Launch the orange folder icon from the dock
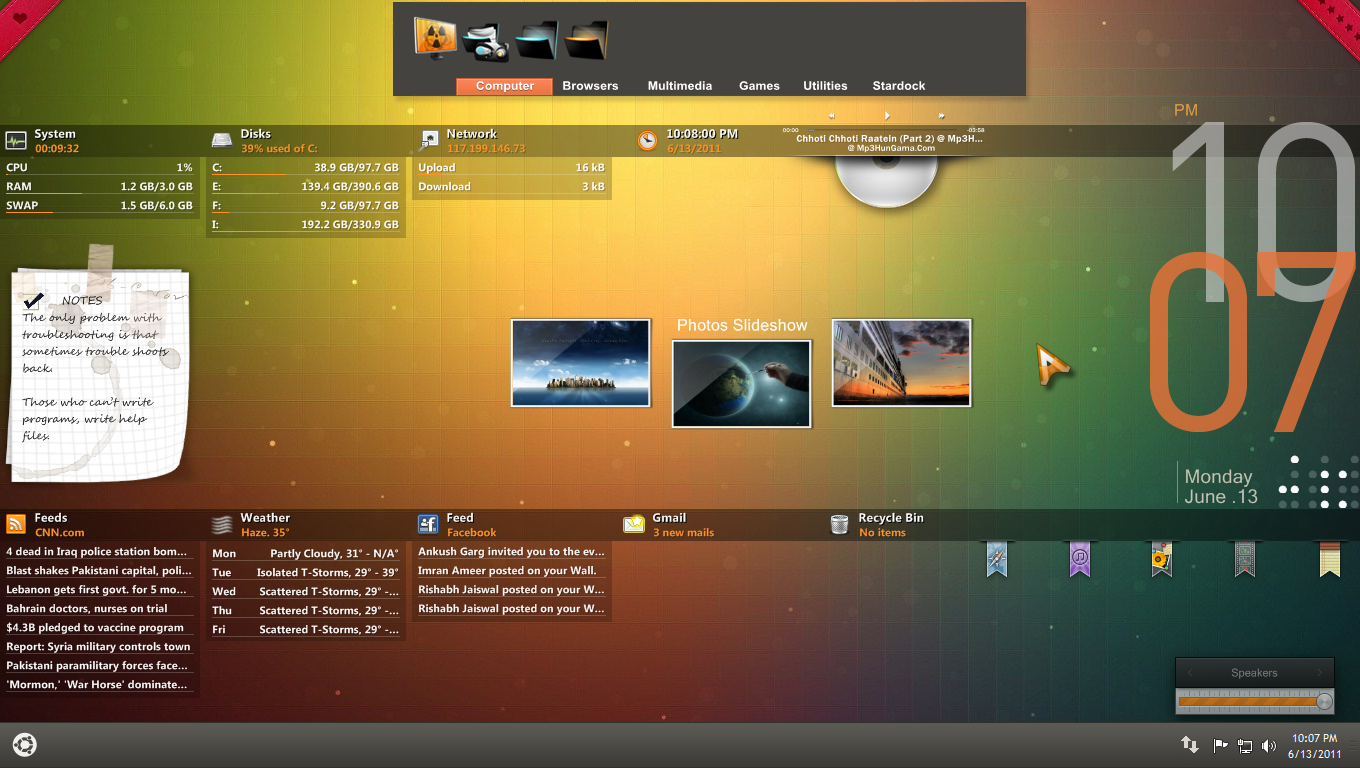 pyautogui.click(x=585, y=38)
